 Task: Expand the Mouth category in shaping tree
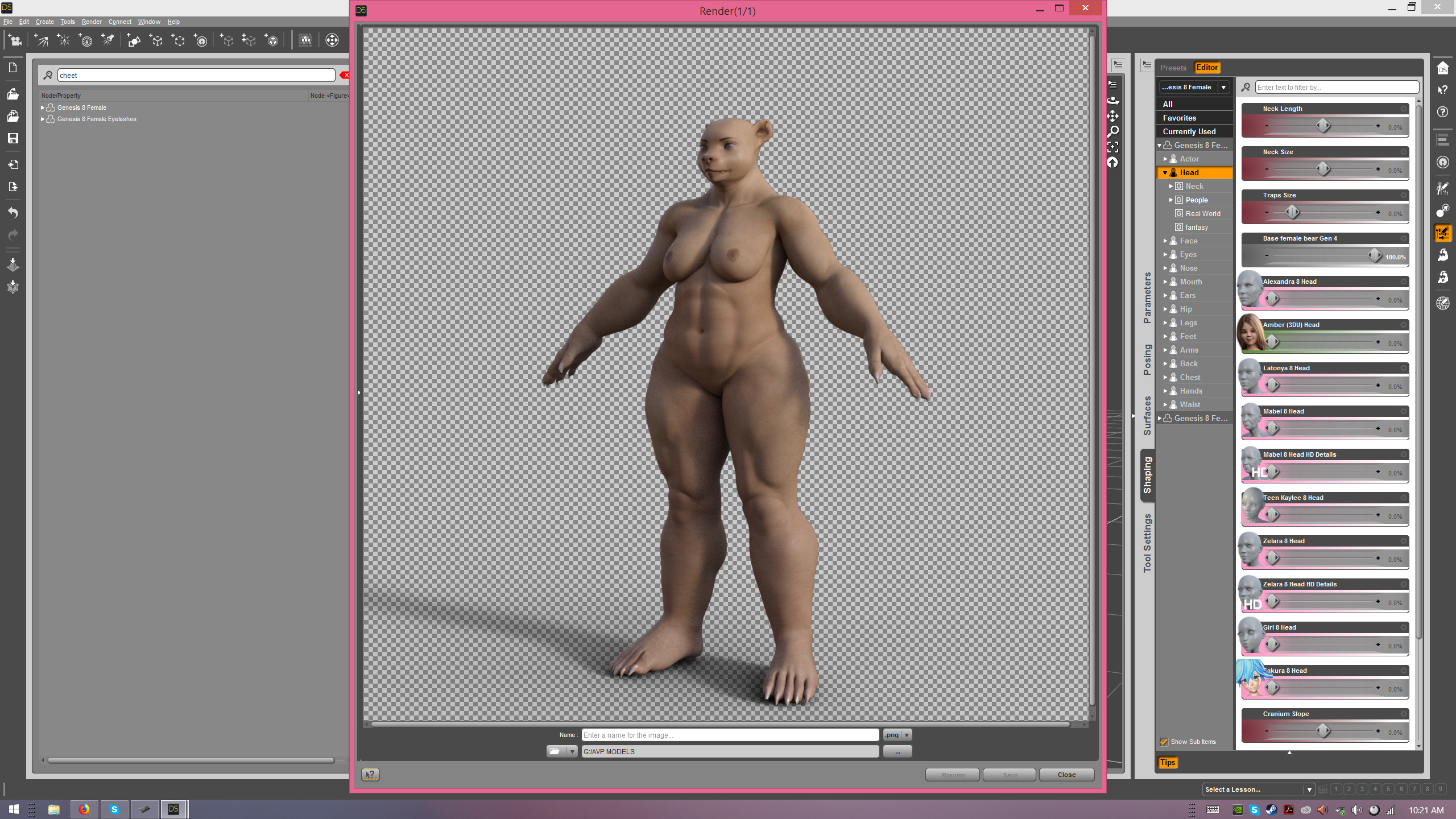[1165, 282]
